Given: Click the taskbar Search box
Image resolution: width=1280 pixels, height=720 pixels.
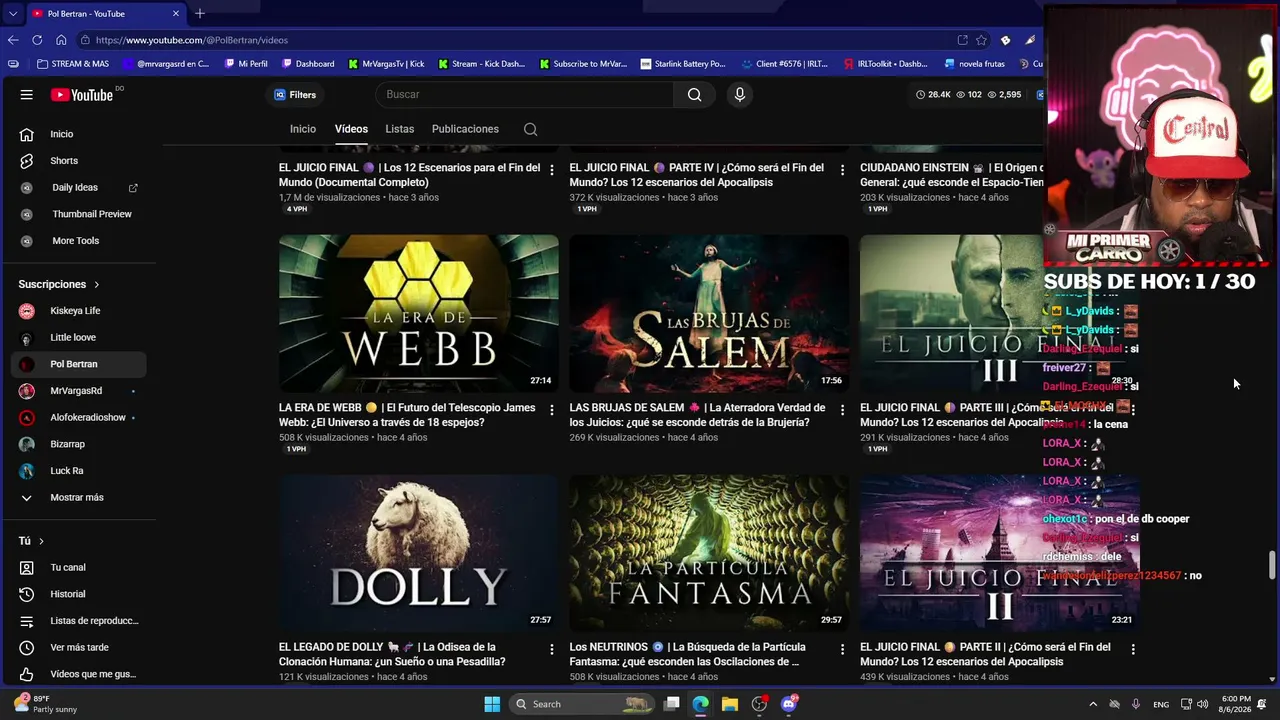Looking at the screenshot, I should 582,704.
